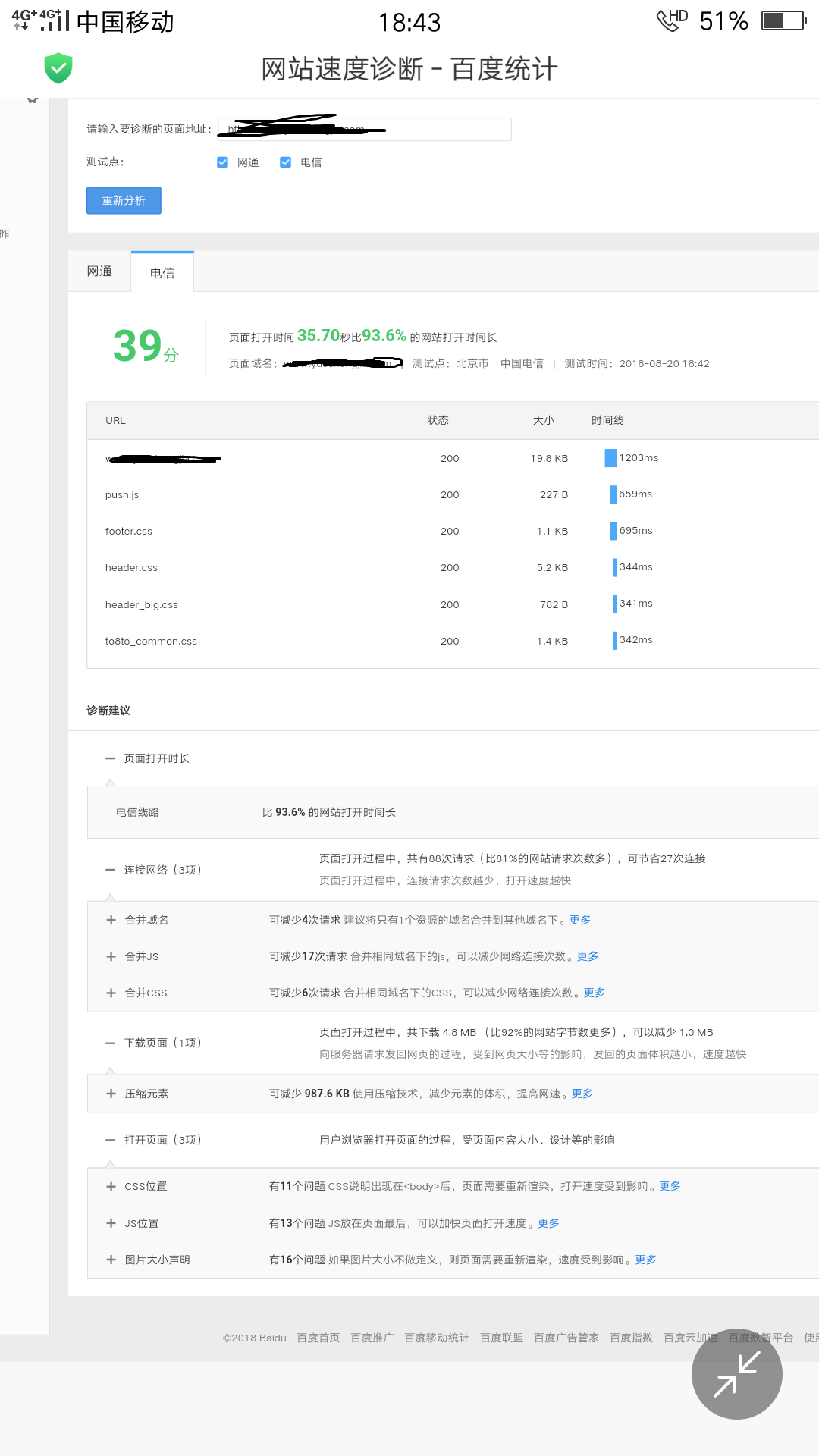This screenshot has width=819, height=1456.
Task: Click the 39分 speed score
Action: (x=145, y=346)
